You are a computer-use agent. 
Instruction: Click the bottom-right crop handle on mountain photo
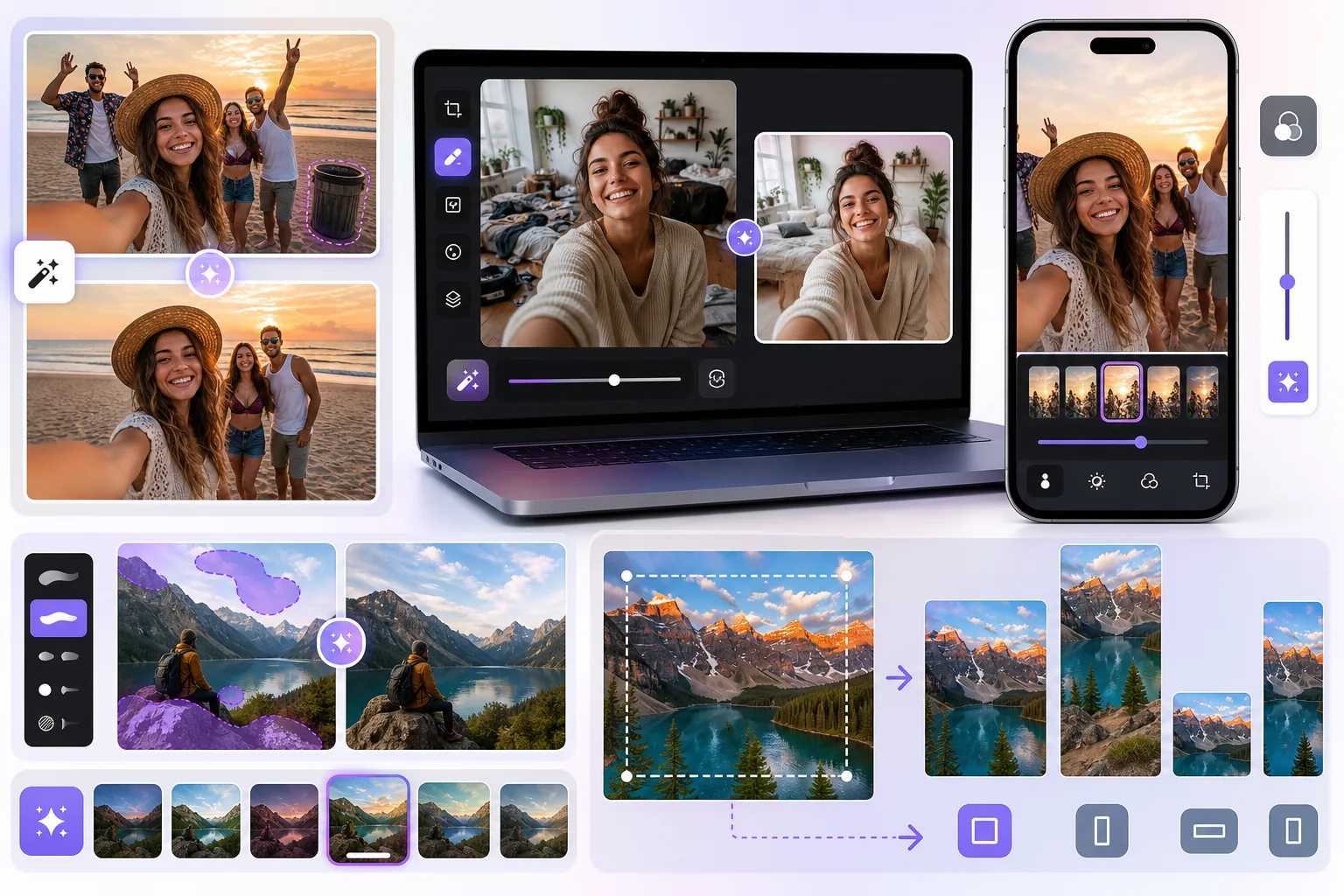tap(846, 776)
